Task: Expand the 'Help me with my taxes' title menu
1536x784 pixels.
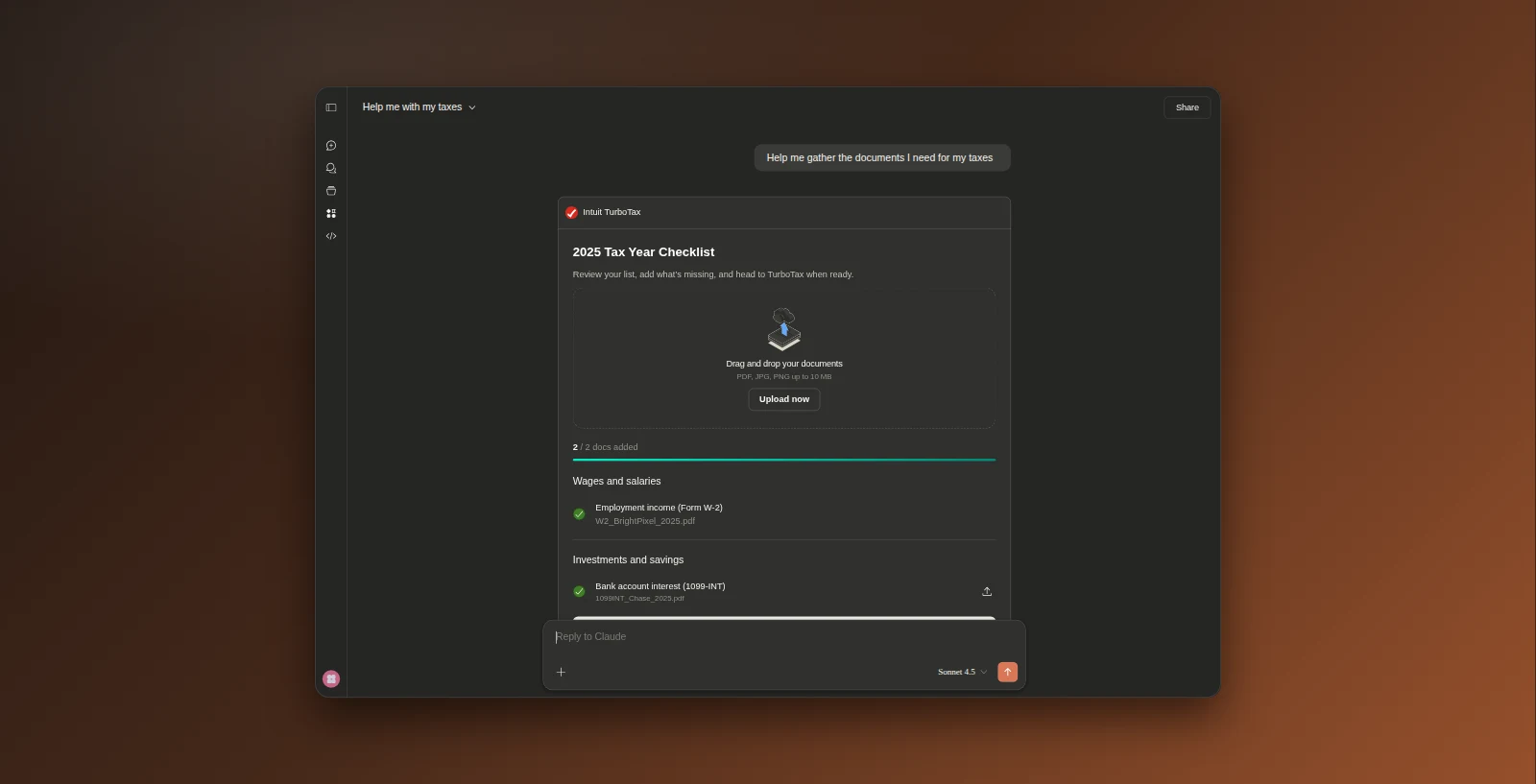Action: click(420, 107)
